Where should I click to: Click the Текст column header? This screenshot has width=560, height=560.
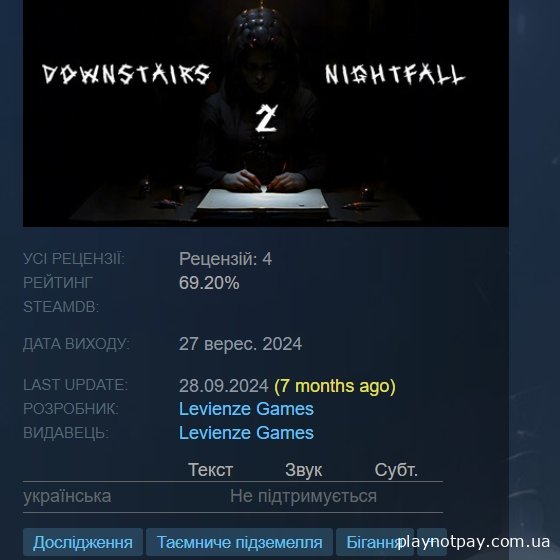[x=211, y=470]
